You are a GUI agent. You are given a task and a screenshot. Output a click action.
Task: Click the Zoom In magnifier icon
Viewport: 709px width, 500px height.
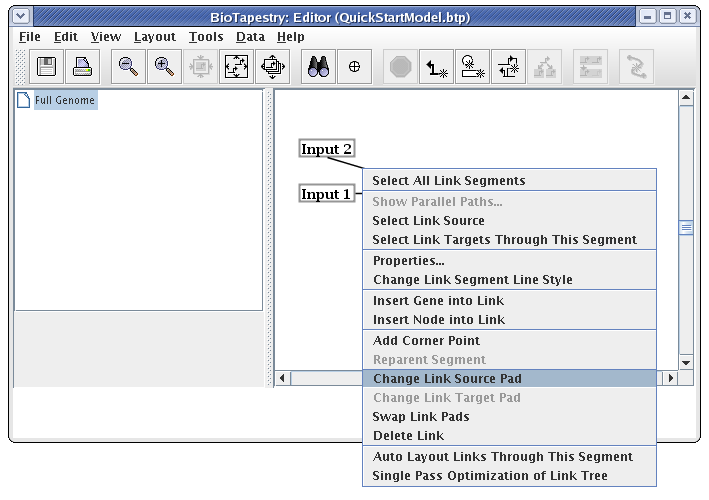(x=164, y=67)
